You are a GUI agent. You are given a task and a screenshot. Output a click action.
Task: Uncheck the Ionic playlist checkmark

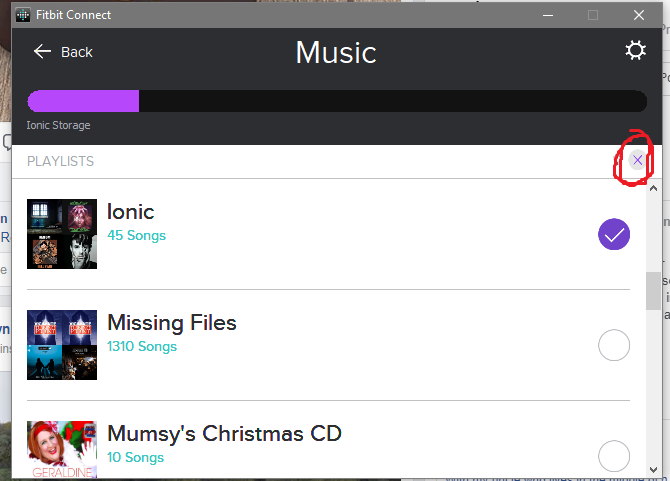tap(614, 235)
